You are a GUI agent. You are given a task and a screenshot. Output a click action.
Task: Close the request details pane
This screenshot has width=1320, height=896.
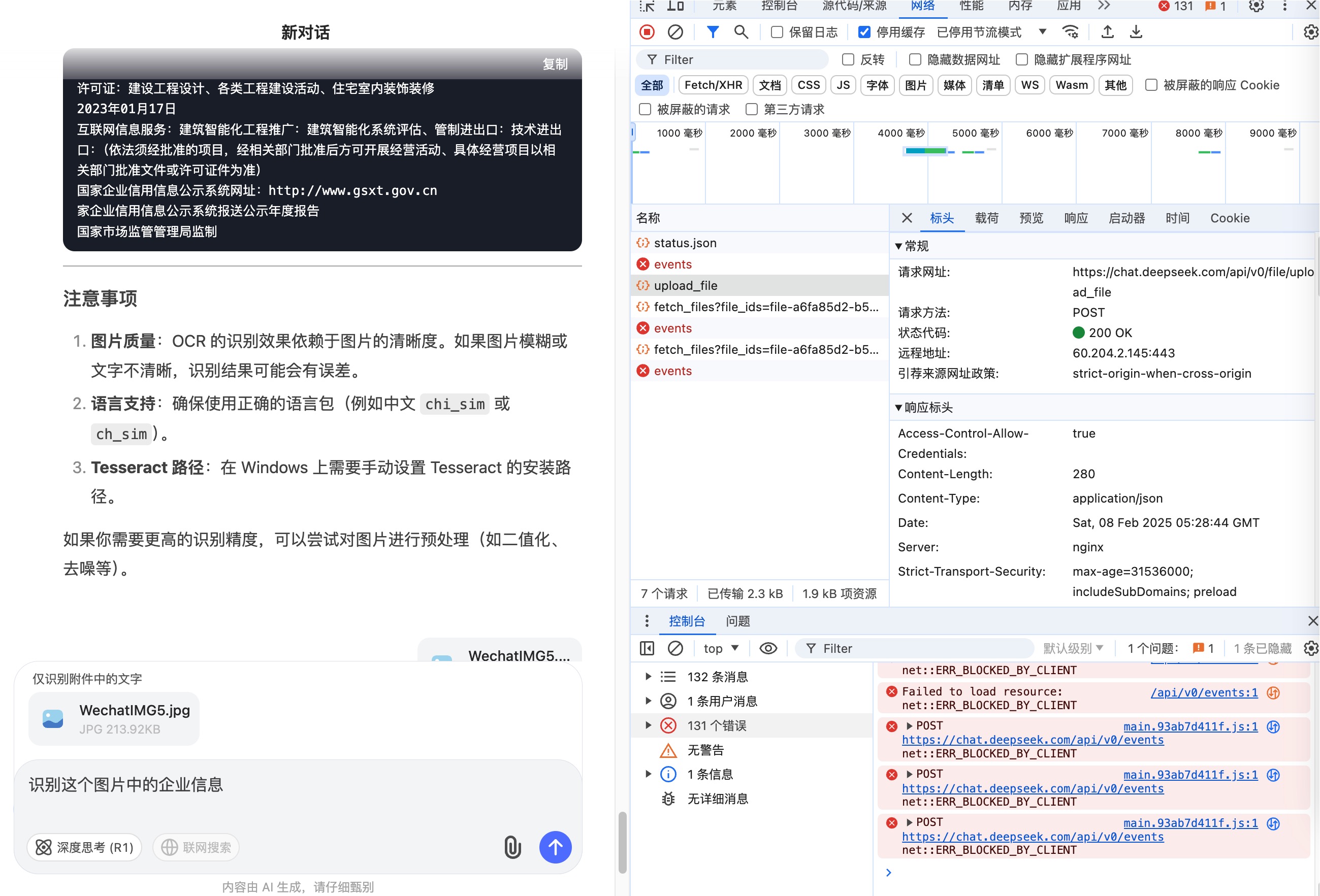coord(907,218)
